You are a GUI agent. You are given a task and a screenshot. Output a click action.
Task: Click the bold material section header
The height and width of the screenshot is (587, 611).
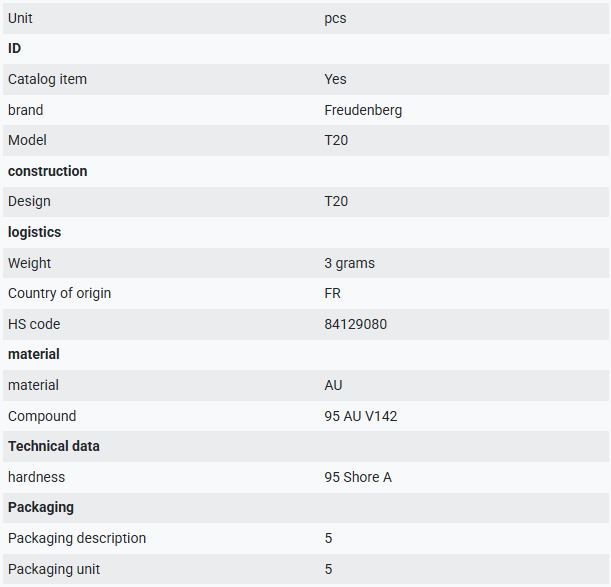tap(34, 355)
